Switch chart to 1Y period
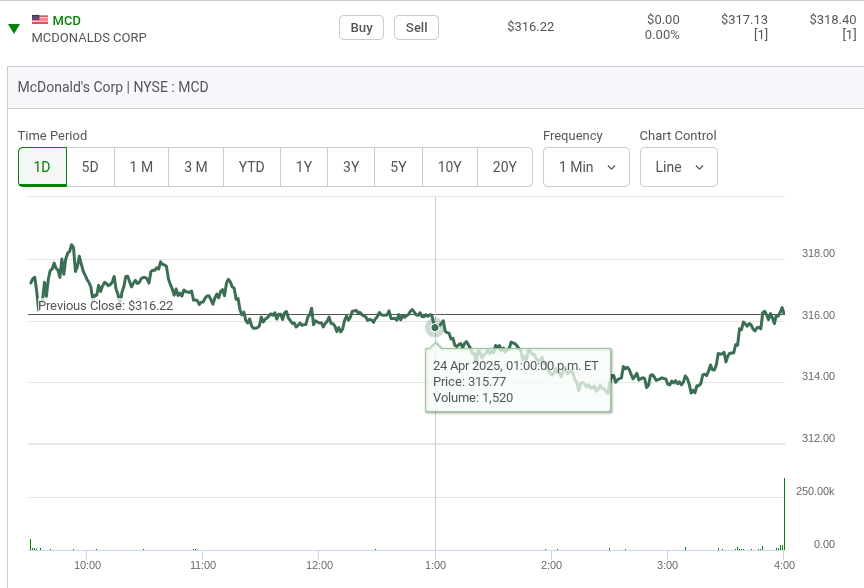This screenshot has height=588, width=864. click(x=304, y=167)
